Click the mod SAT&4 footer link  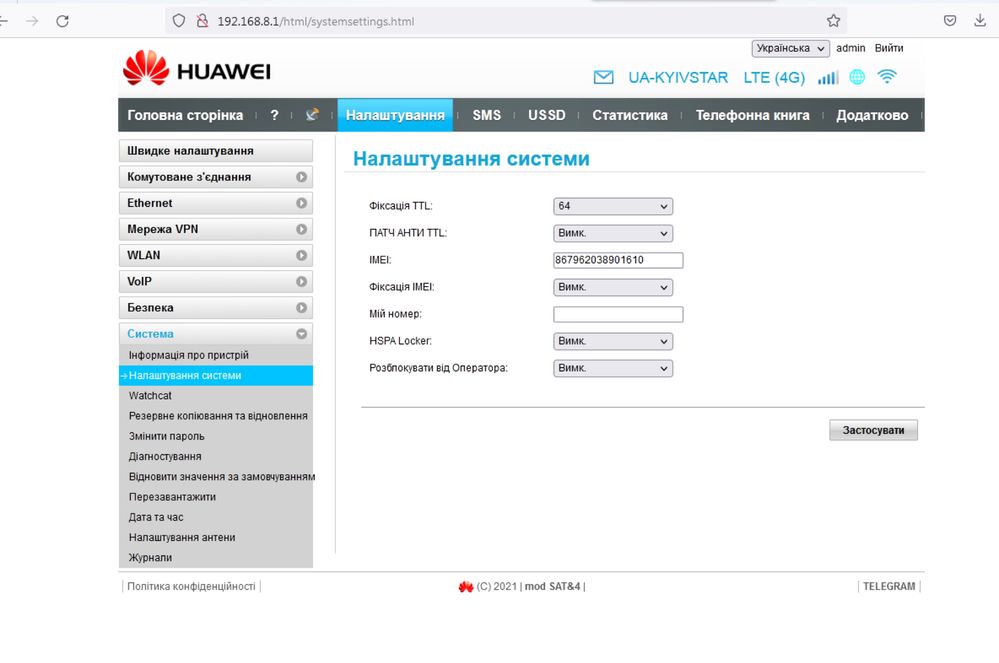click(552, 587)
